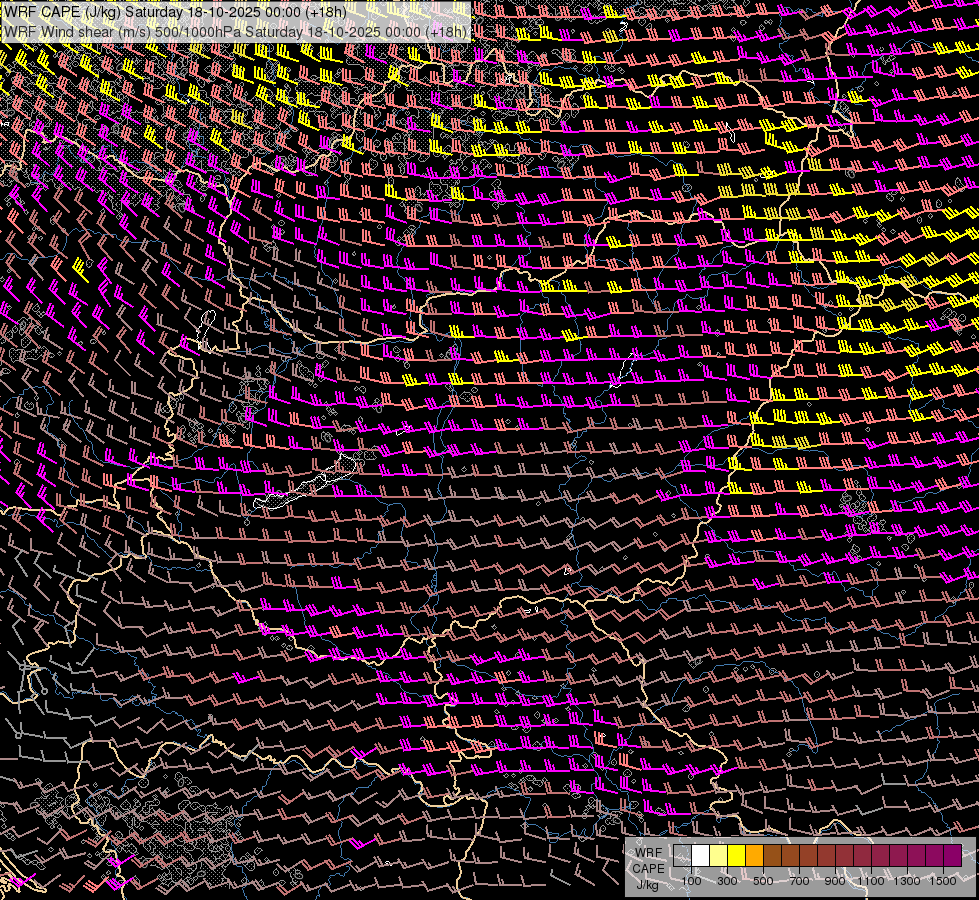Select the swatch just right of the 1100 tick
Viewport: 979px width, 900px height.
click(x=881, y=855)
